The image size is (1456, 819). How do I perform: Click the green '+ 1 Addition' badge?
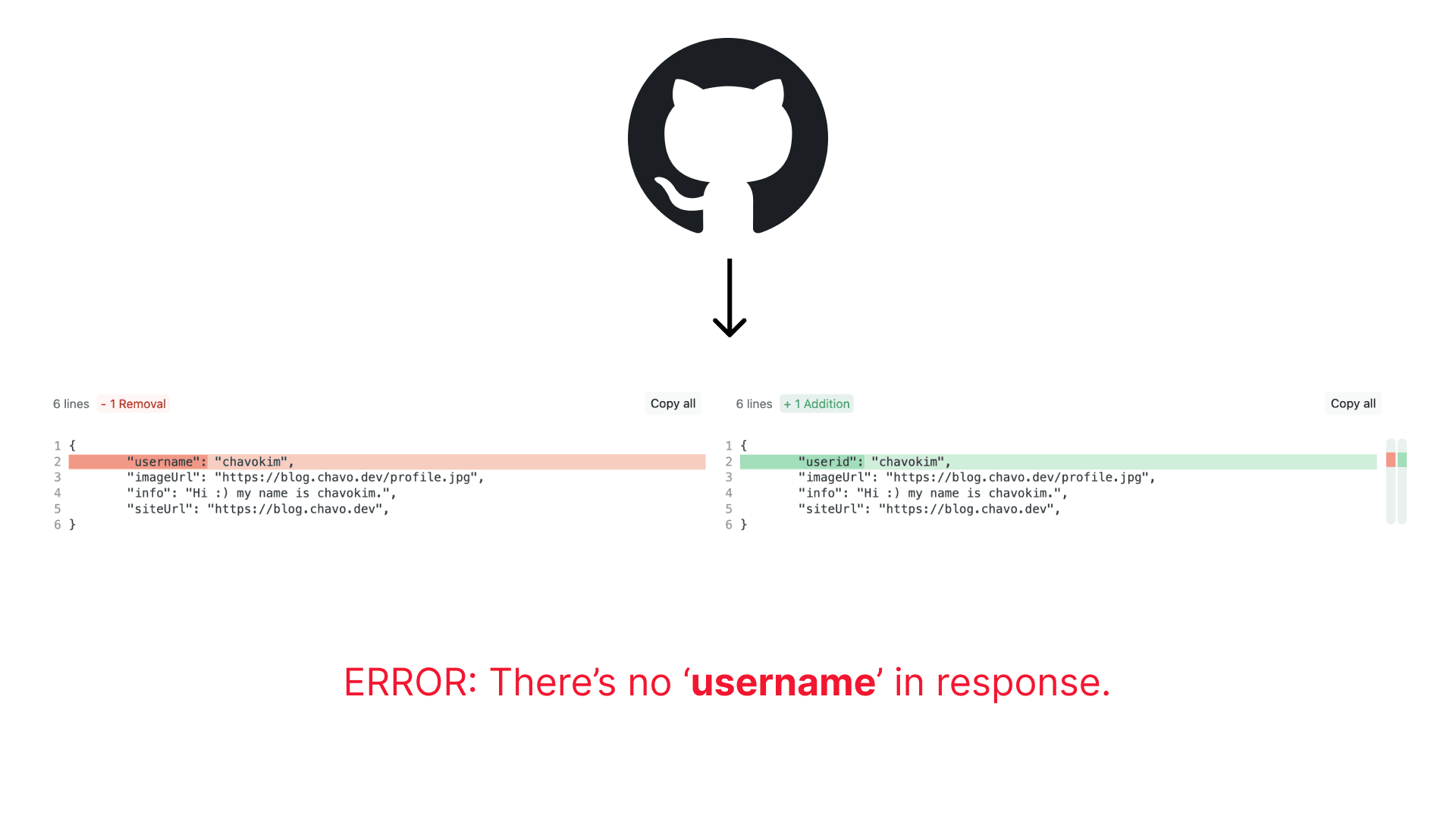pos(817,403)
